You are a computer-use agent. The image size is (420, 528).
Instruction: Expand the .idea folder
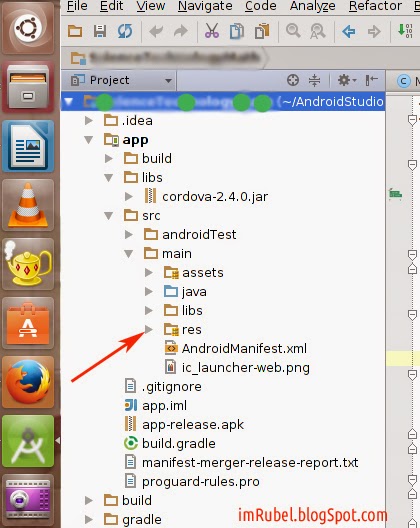pyautogui.click(x=89, y=120)
